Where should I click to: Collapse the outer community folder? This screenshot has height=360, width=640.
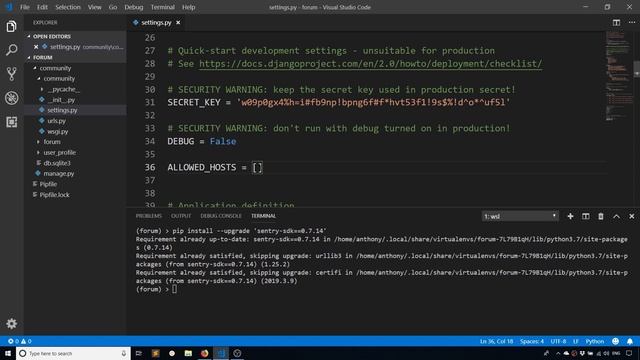point(55,68)
